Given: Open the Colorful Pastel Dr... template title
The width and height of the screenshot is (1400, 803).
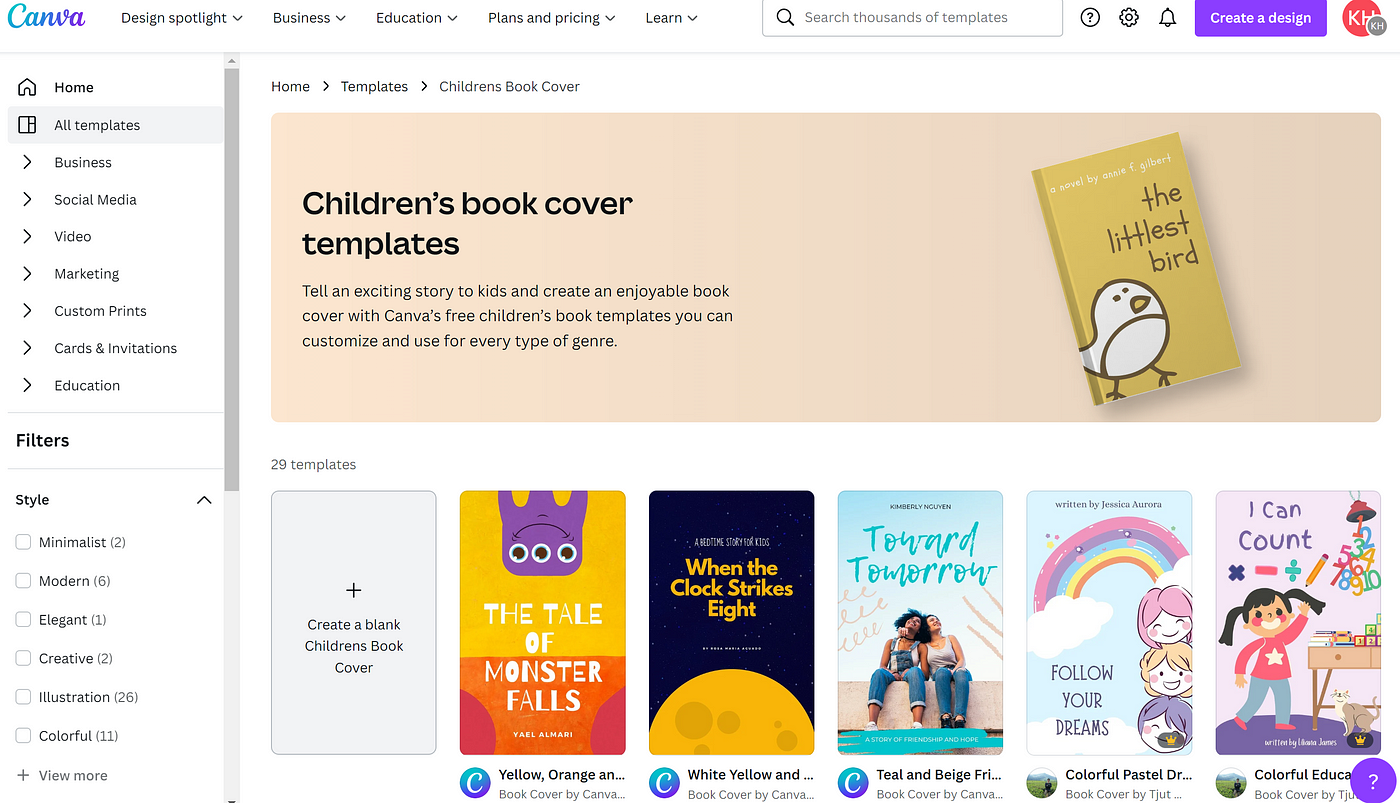Looking at the screenshot, I should [x=1128, y=774].
